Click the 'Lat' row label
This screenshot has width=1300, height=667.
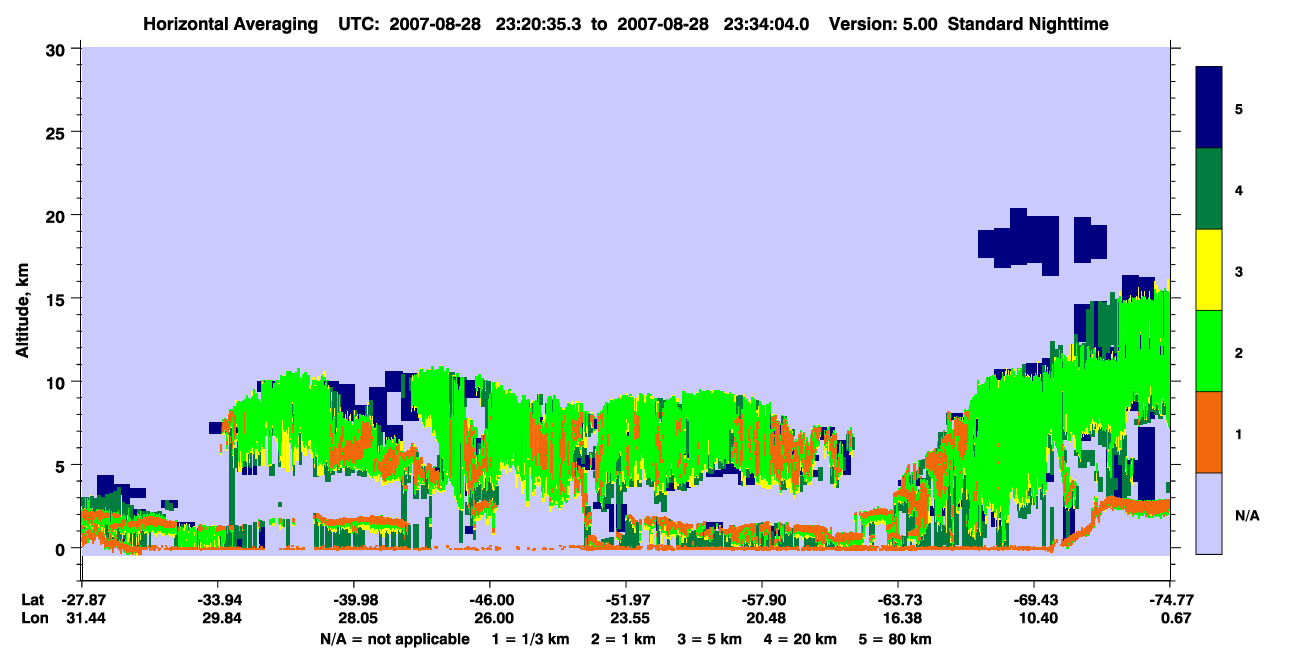coord(32,600)
